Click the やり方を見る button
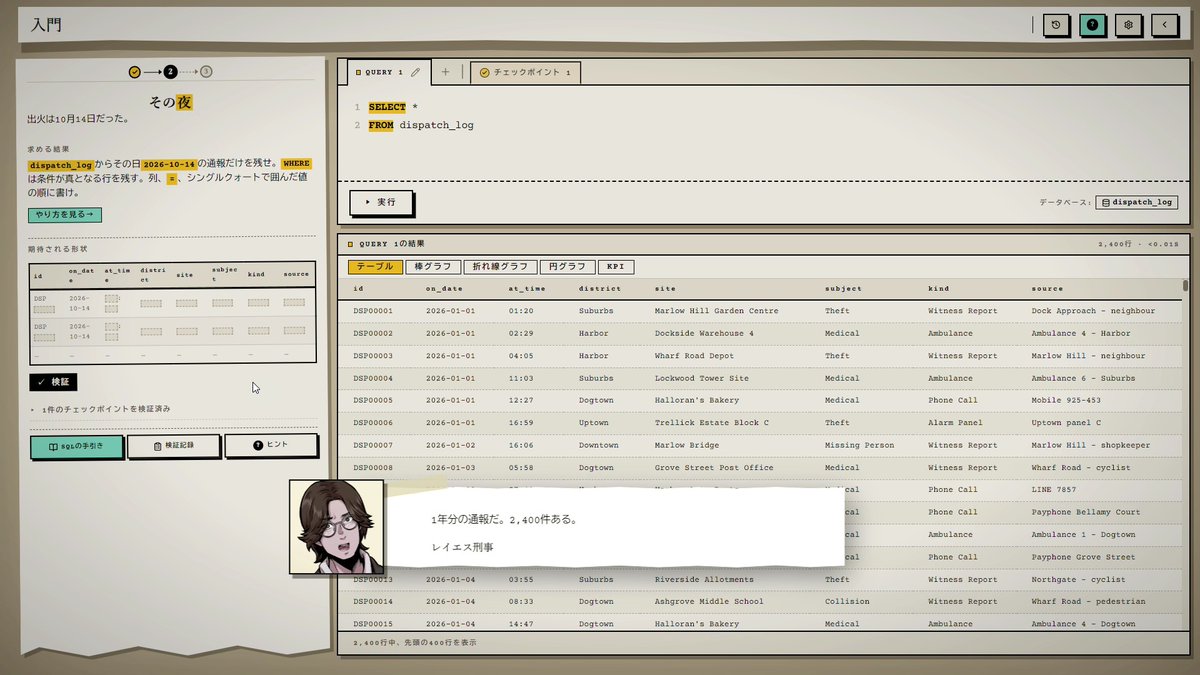Screen dimensions: 1200x675 [65, 215]
